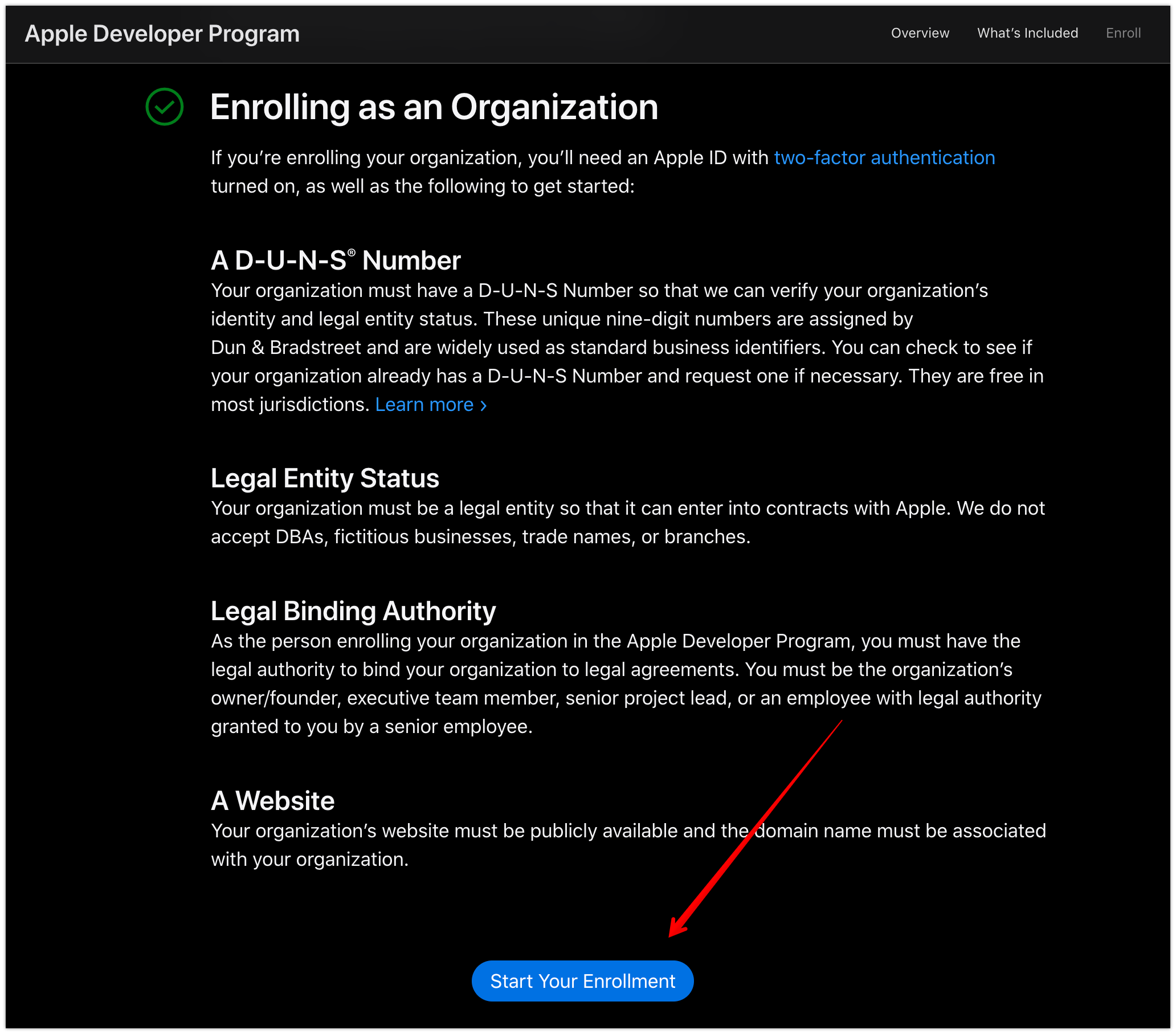Click the chevron after Learn more
Screen dimensions: 1176x1034
(483, 406)
